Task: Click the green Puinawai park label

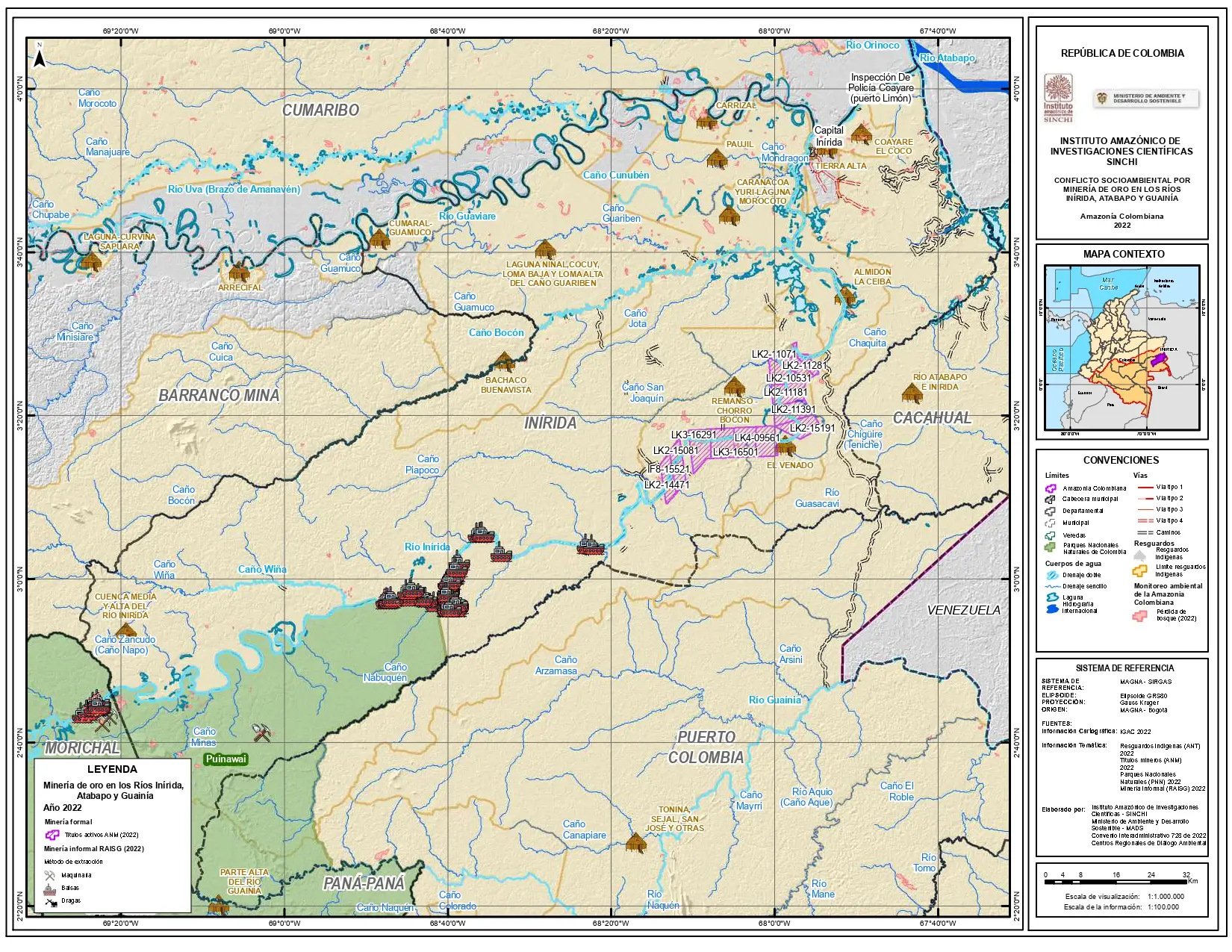Action: tap(225, 759)
